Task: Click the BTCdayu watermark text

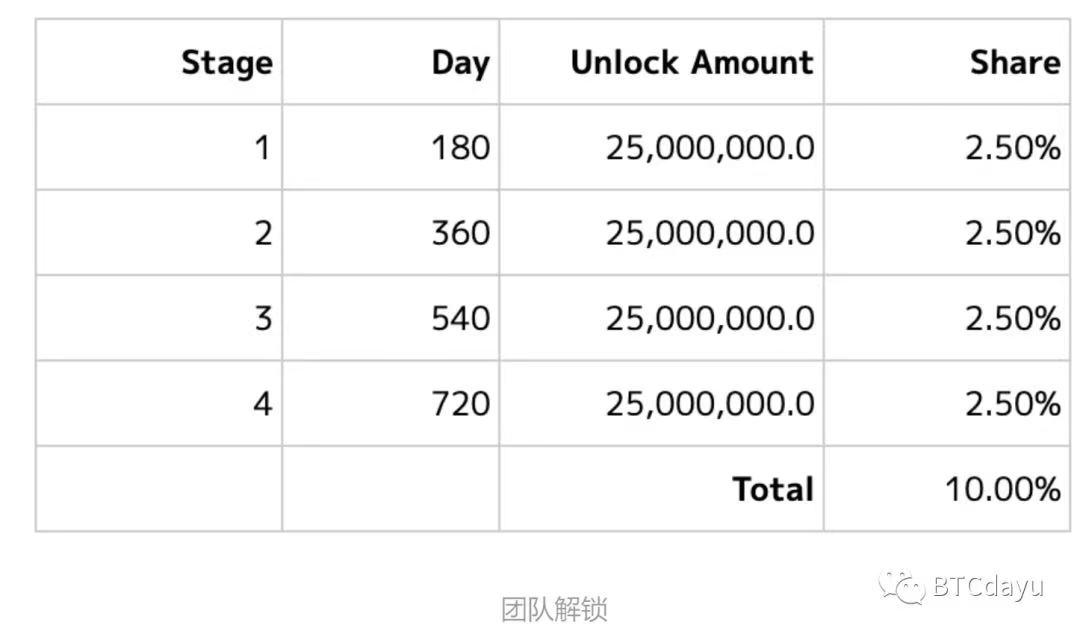Action: [987, 586]
